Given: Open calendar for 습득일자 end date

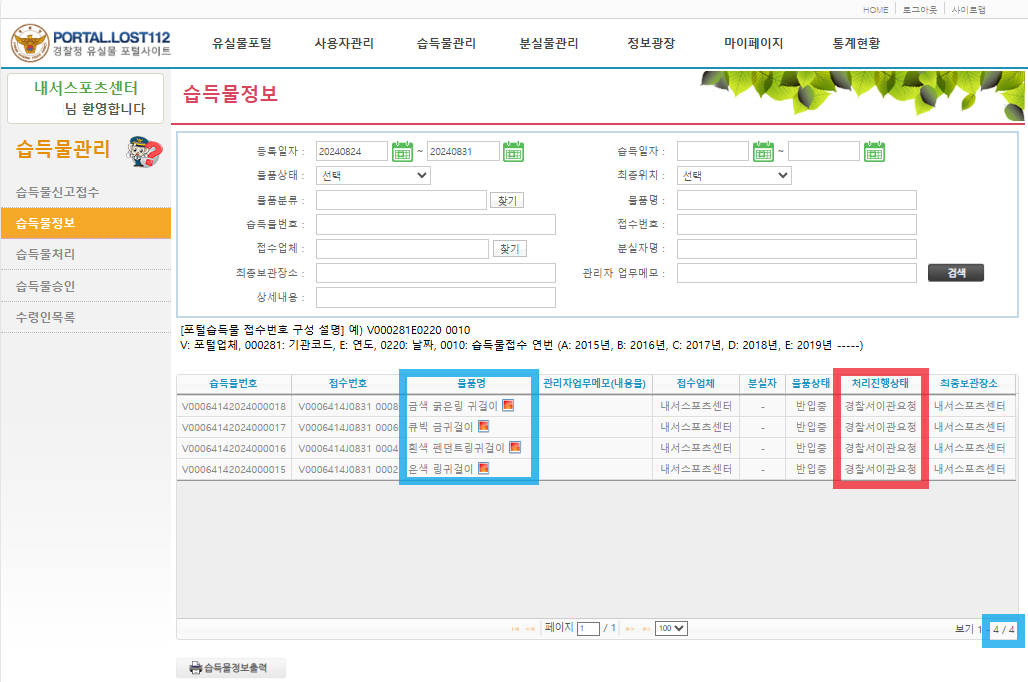Looking at the screenshot, I should click(874, 152).
